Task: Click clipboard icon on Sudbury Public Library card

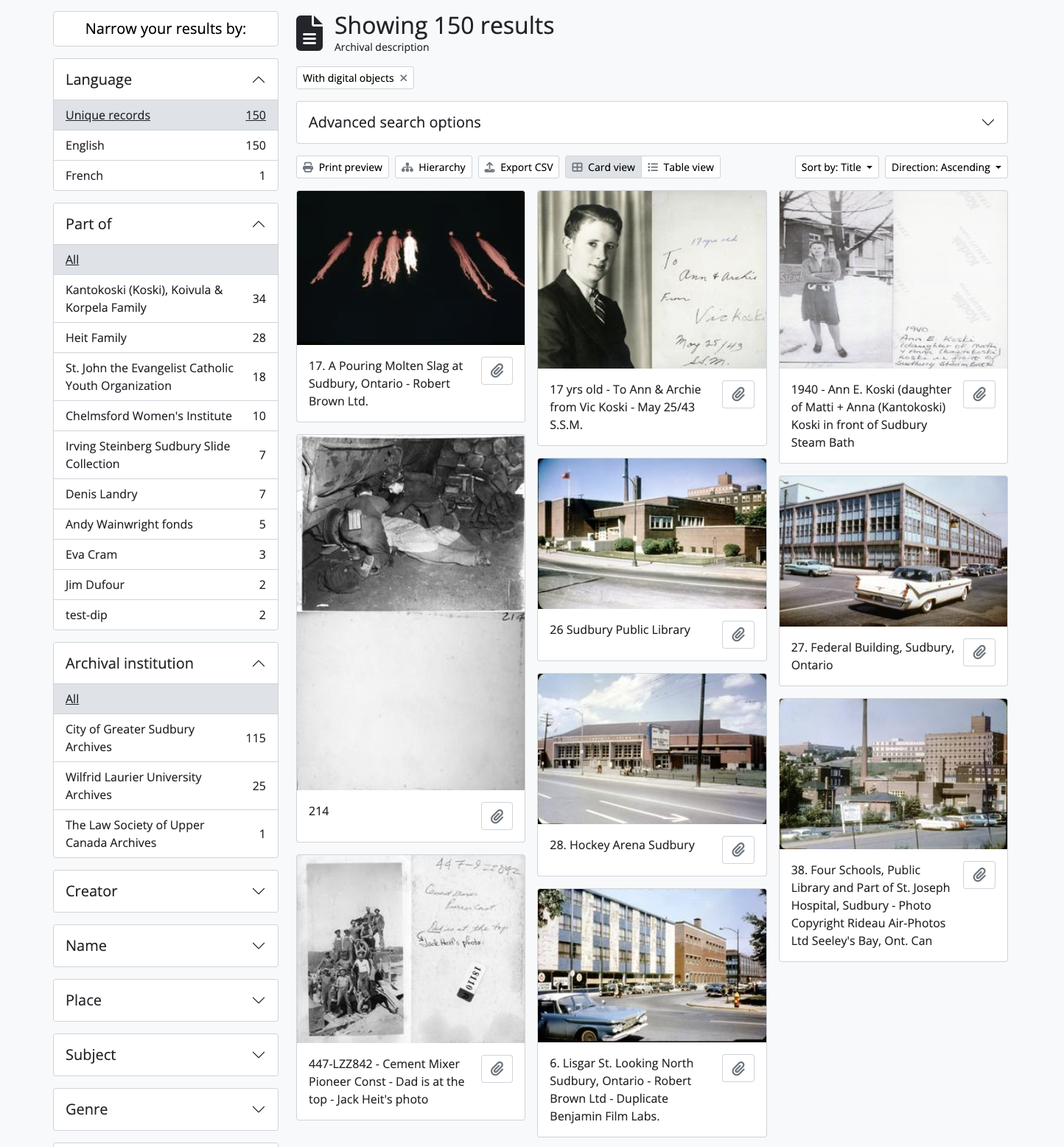Action: (x=738, y=635)
